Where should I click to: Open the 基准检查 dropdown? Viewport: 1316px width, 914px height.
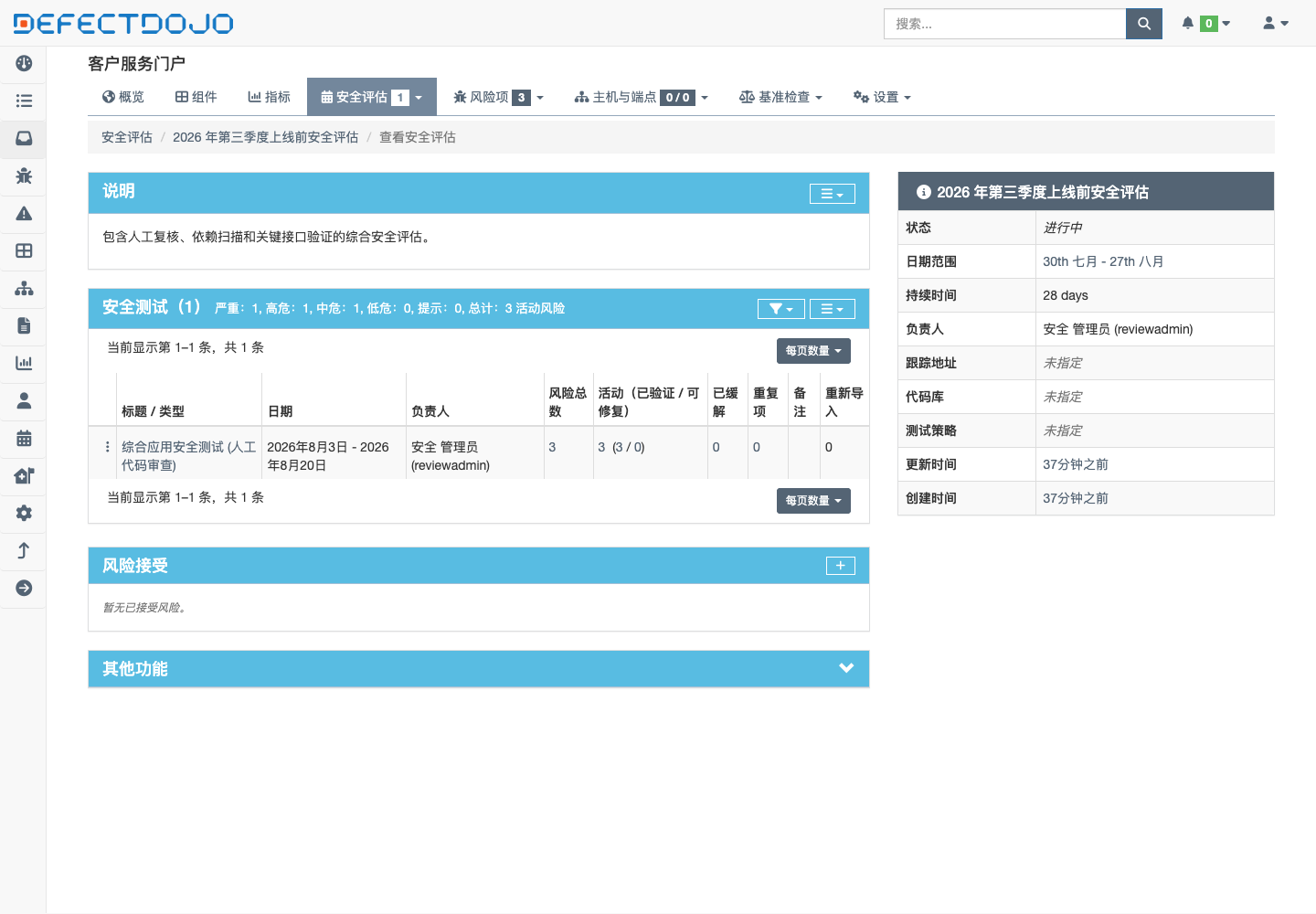tap(780, 97)
